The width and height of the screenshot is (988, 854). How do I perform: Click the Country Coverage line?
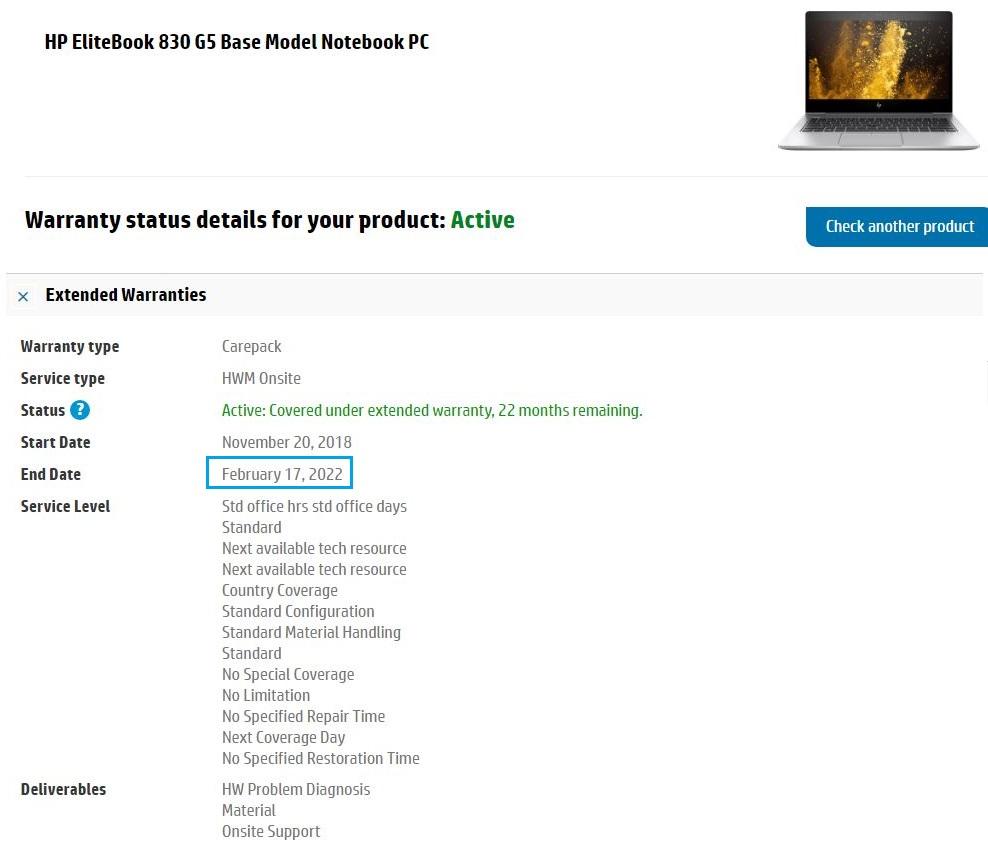point(280,591)
